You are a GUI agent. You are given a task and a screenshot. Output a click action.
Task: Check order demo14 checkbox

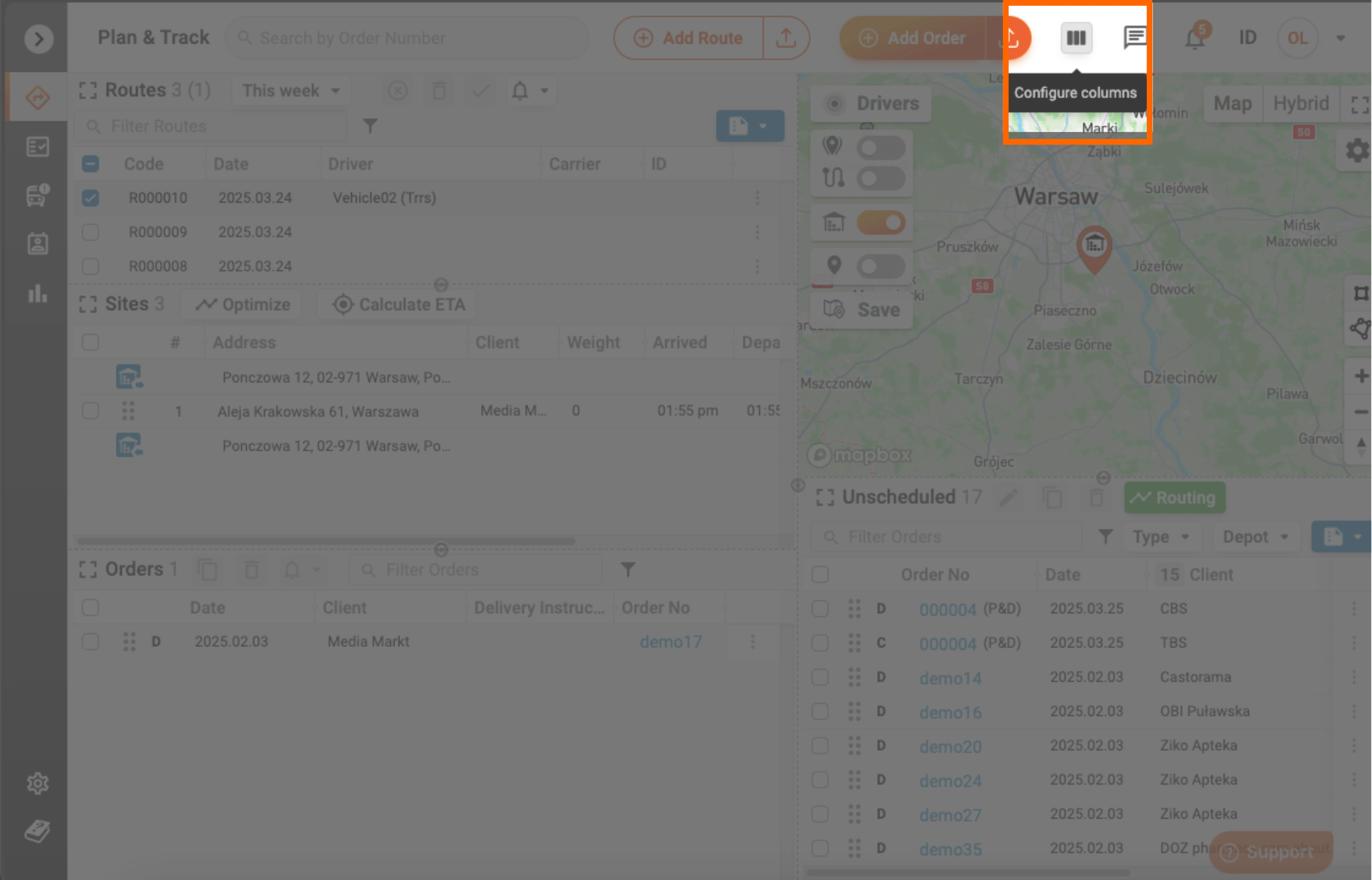[820, 677]
